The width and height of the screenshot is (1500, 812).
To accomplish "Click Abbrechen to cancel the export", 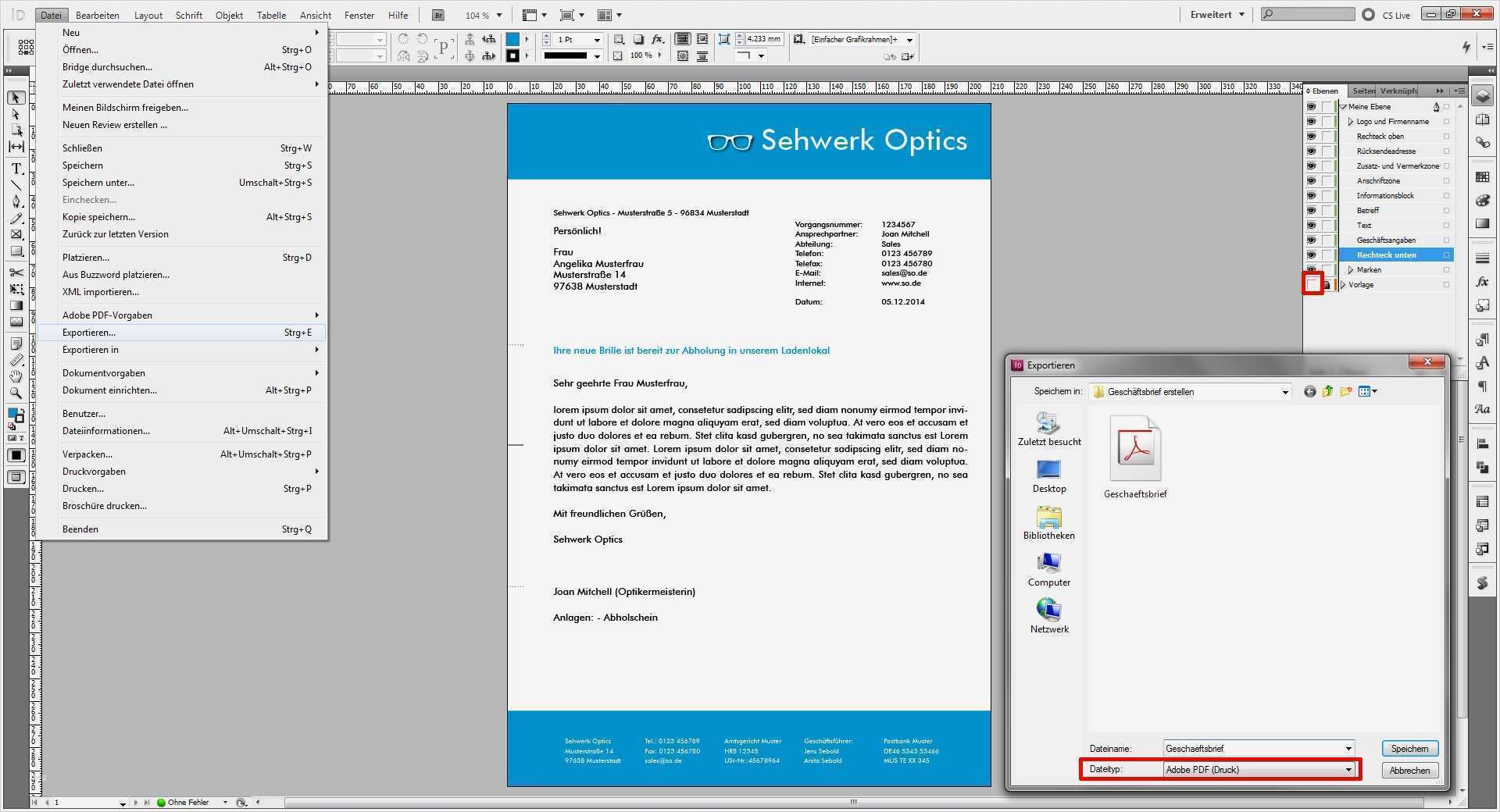I will click(x=1409, y=770).
